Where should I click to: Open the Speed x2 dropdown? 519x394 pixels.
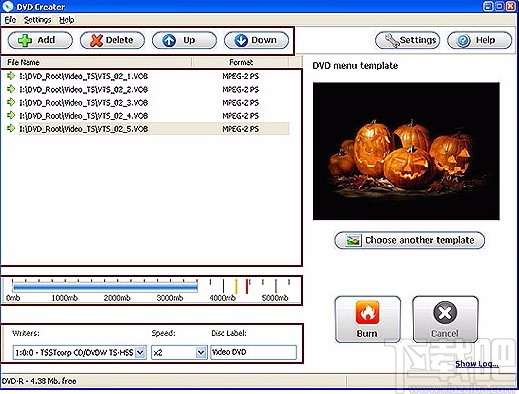tap(201, 352)
